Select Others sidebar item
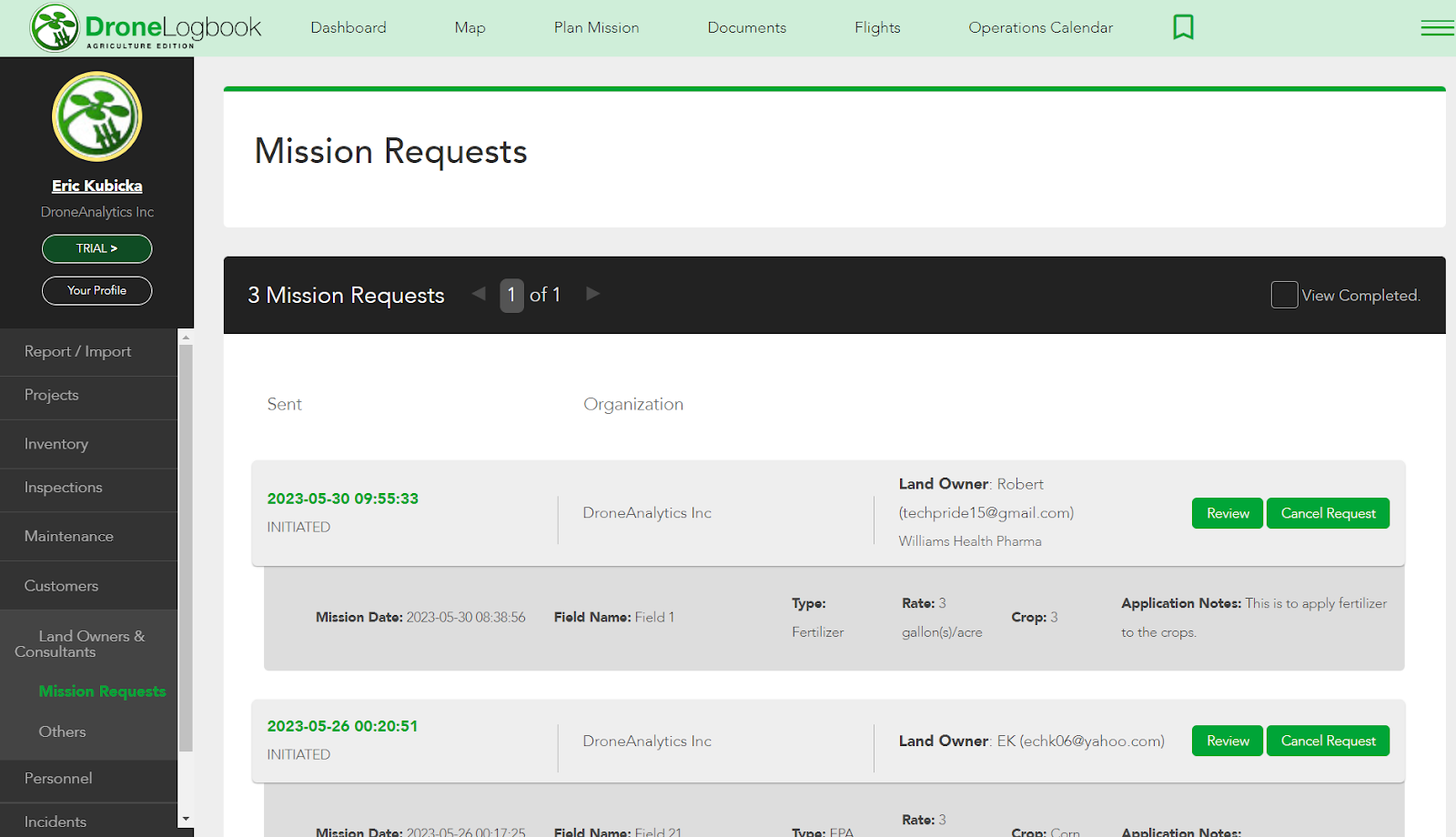 [x=62, y=731]
